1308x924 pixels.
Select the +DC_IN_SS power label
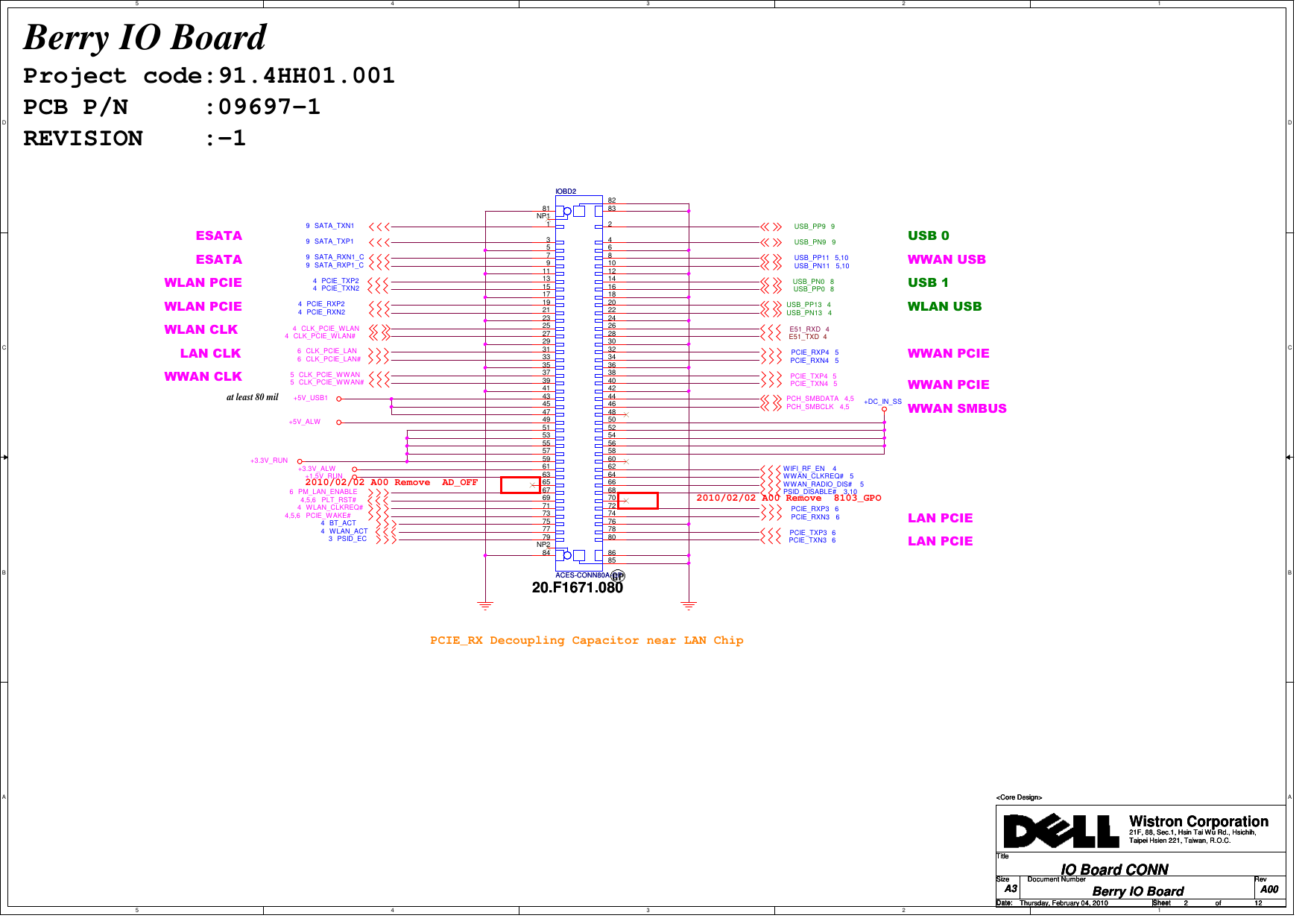(882, 402)
